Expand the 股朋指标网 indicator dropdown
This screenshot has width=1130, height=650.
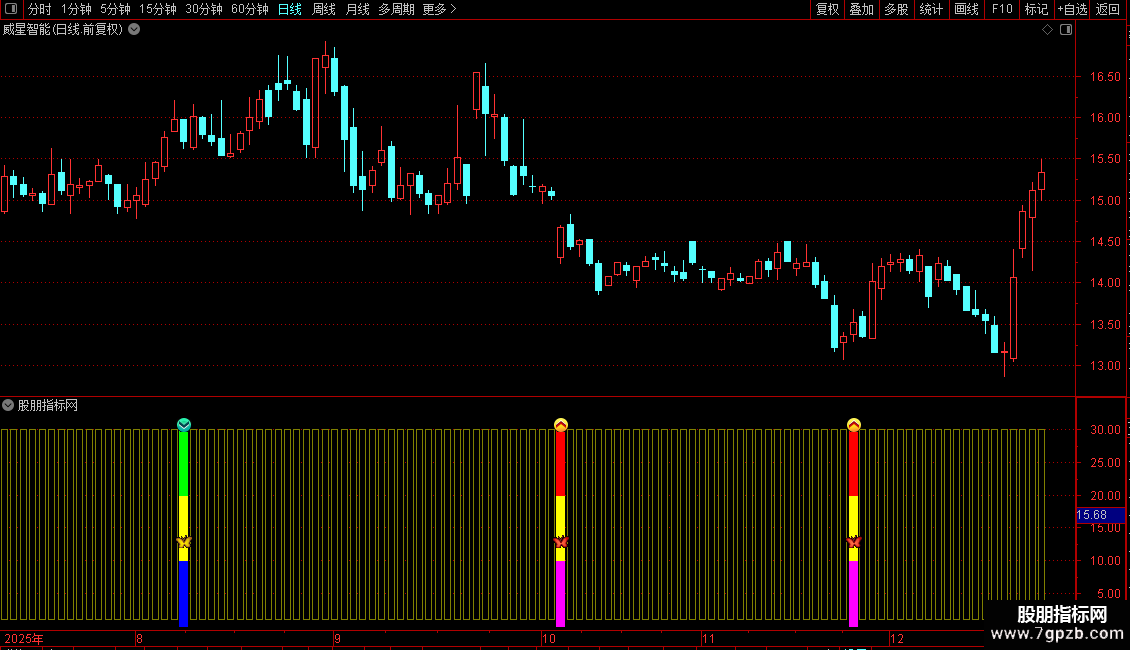(x=8, y=405)
